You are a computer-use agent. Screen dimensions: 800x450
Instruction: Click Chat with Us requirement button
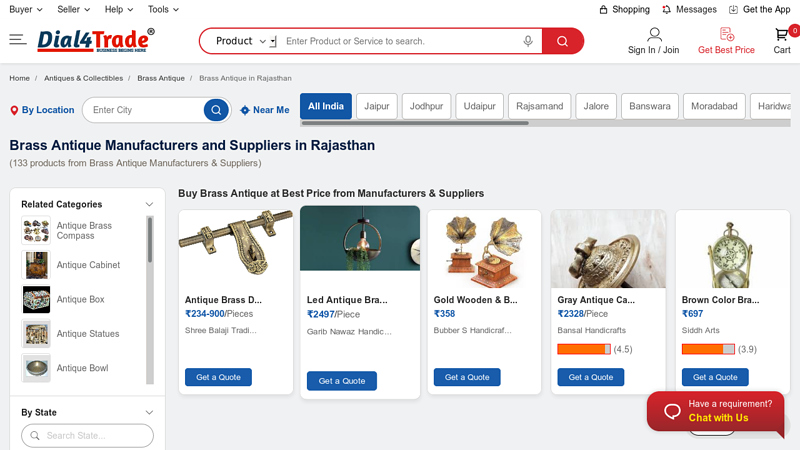coord(716,411)
